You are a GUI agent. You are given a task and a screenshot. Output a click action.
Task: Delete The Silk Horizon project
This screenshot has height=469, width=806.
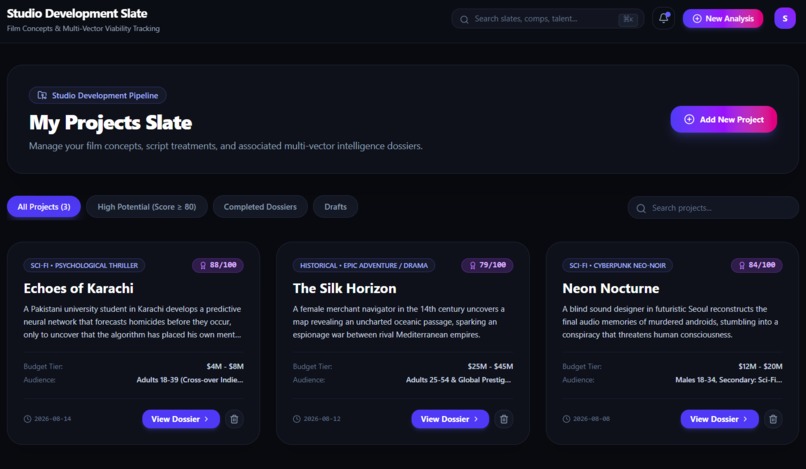click(504, 419)
